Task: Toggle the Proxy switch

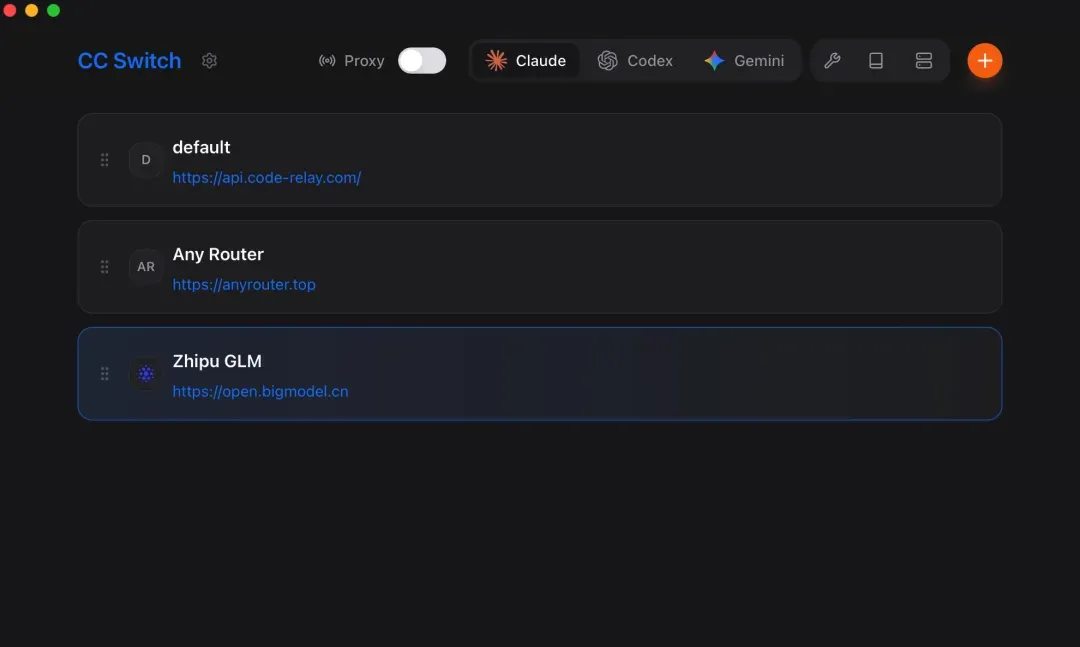Action: 422,61
